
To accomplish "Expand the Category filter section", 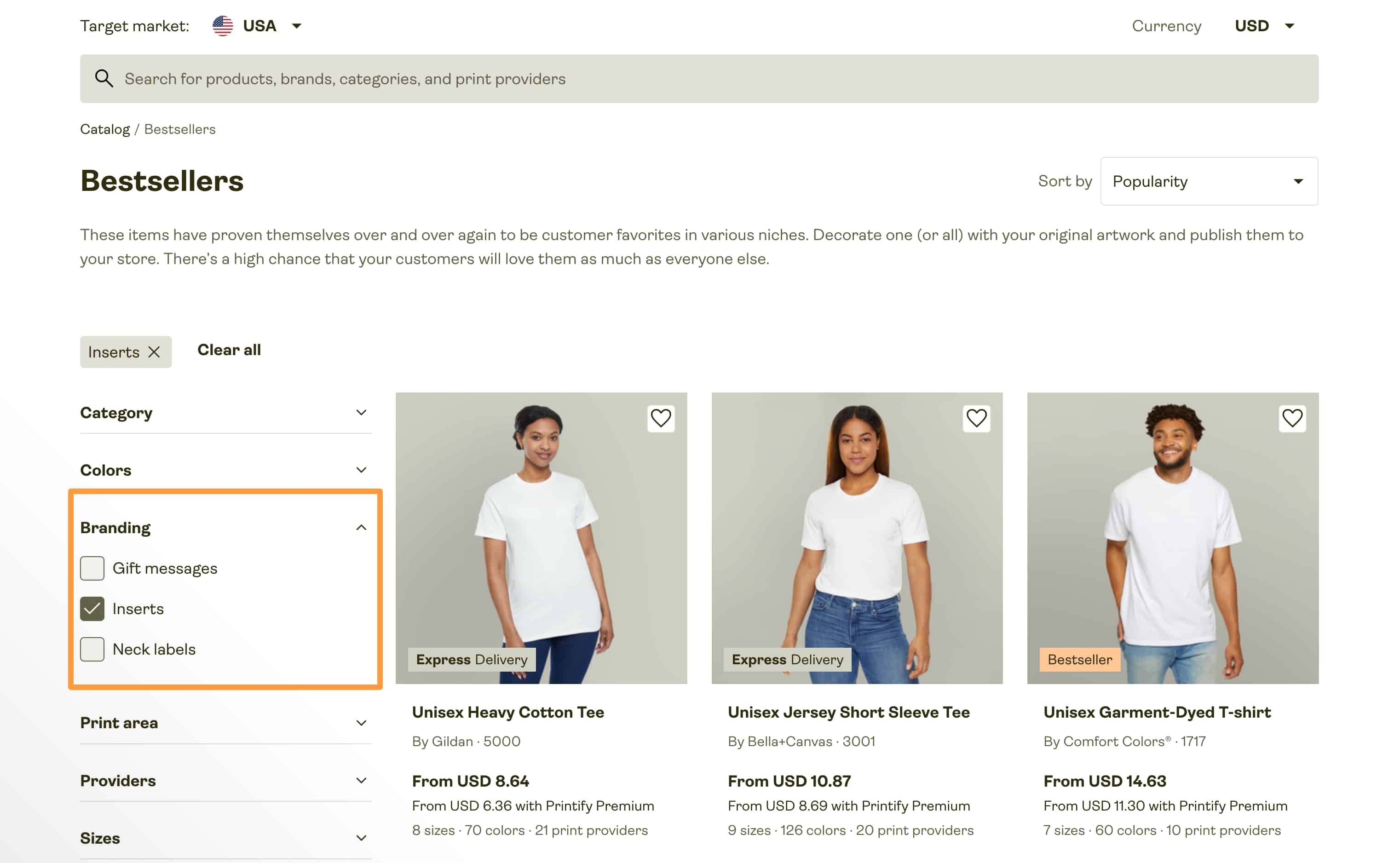I will pos(361,412).
